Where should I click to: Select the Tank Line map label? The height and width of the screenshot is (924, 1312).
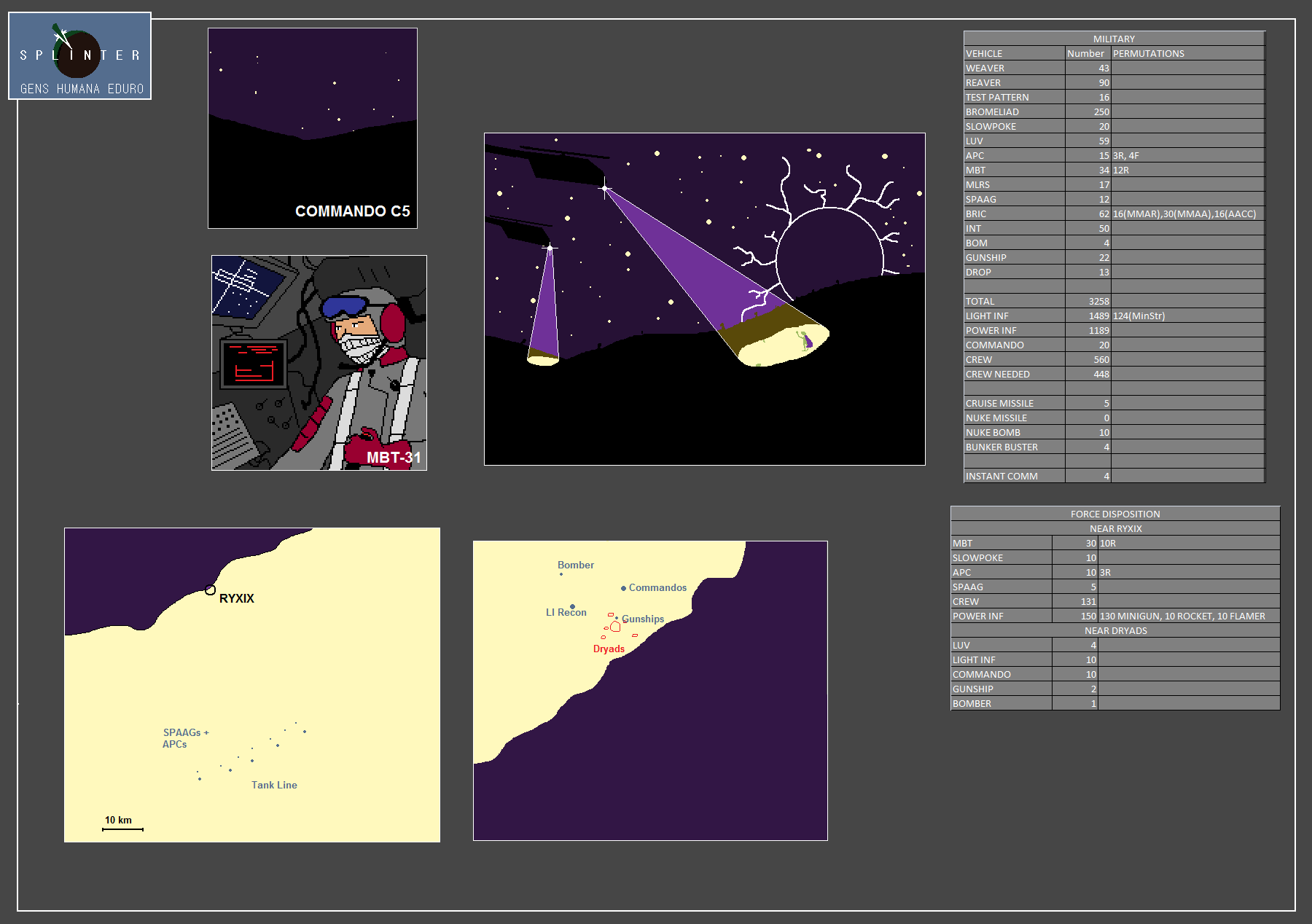(274, 785)
